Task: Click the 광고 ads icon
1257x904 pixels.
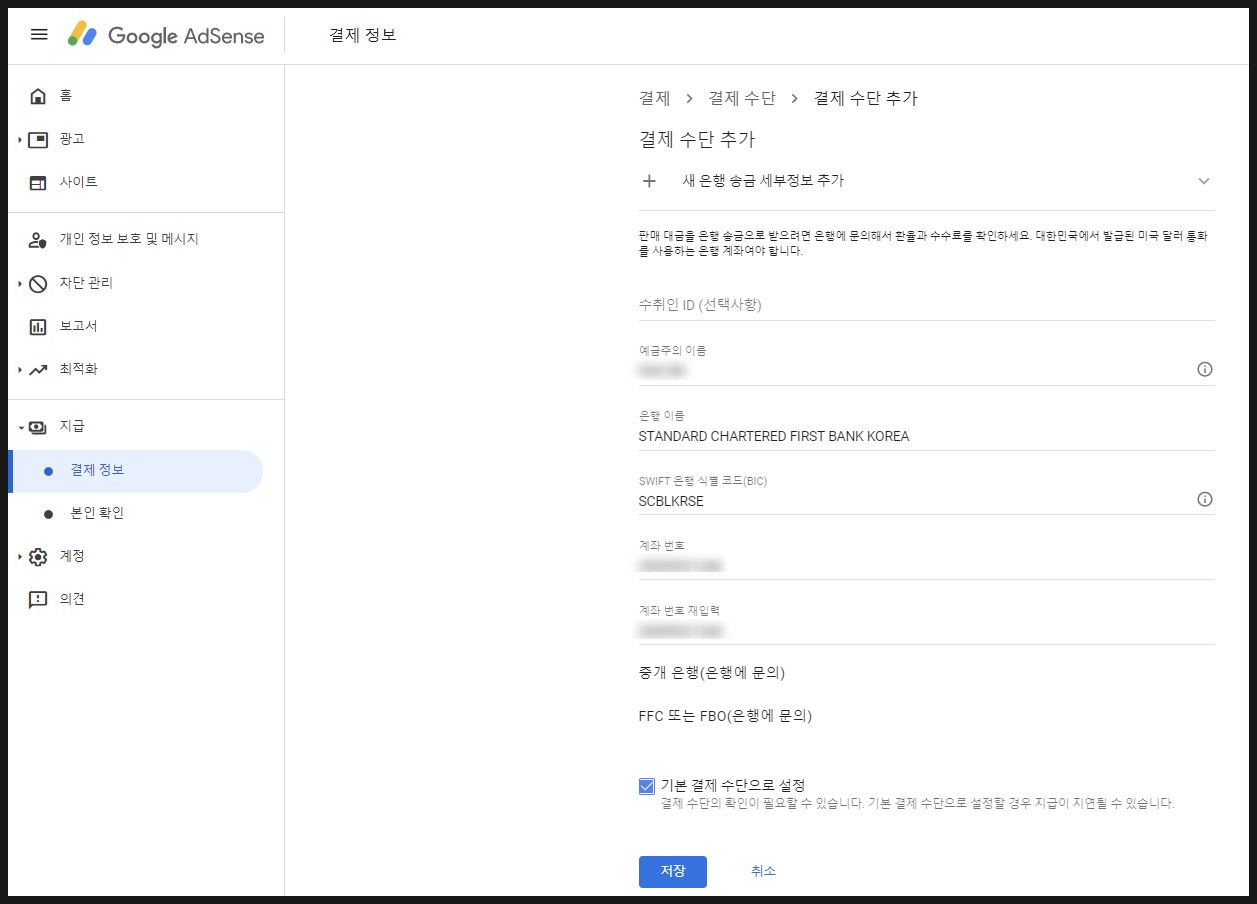Action: pyautogui.click(x=38, y=139)
